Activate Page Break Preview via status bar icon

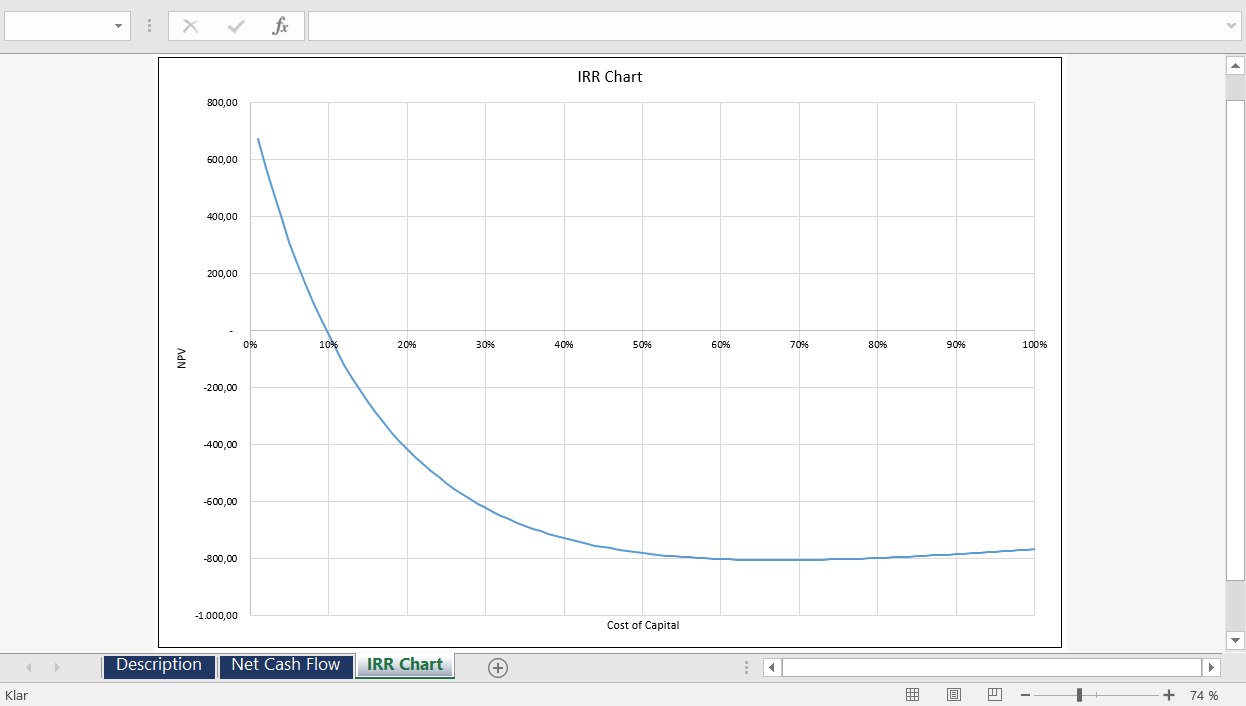[994, 694]
